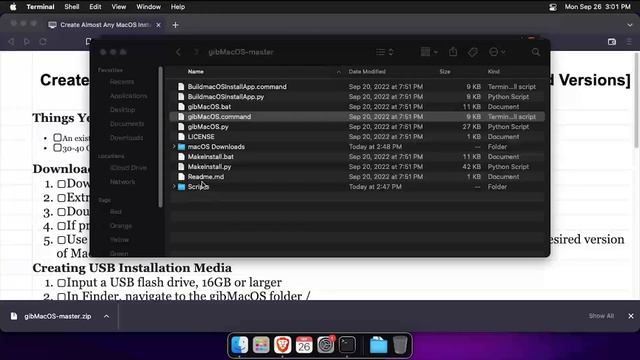The image size is (640, 360).
Task: Check the step 4 'If pr…' checkbox
Action: tap(61, 226)
